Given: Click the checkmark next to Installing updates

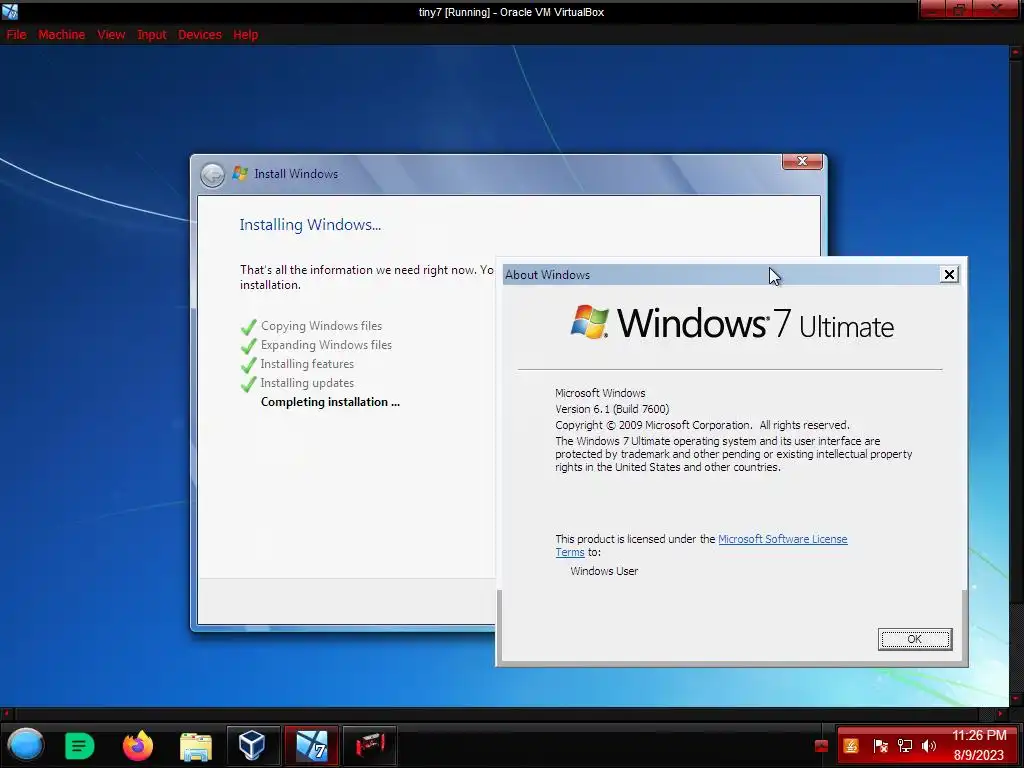Looking at the screenshot, I should point(248,383).
